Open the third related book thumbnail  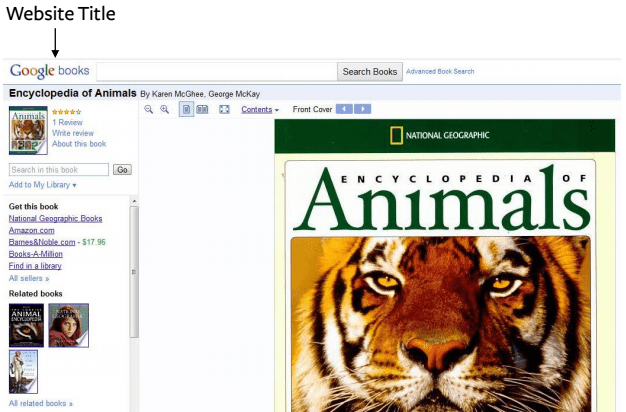click(23, 372)
